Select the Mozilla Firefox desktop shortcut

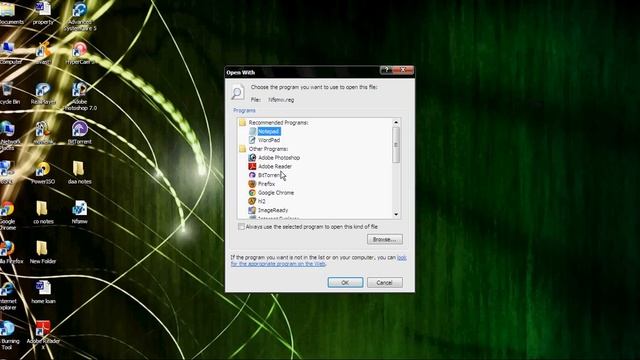coord(11,252)
